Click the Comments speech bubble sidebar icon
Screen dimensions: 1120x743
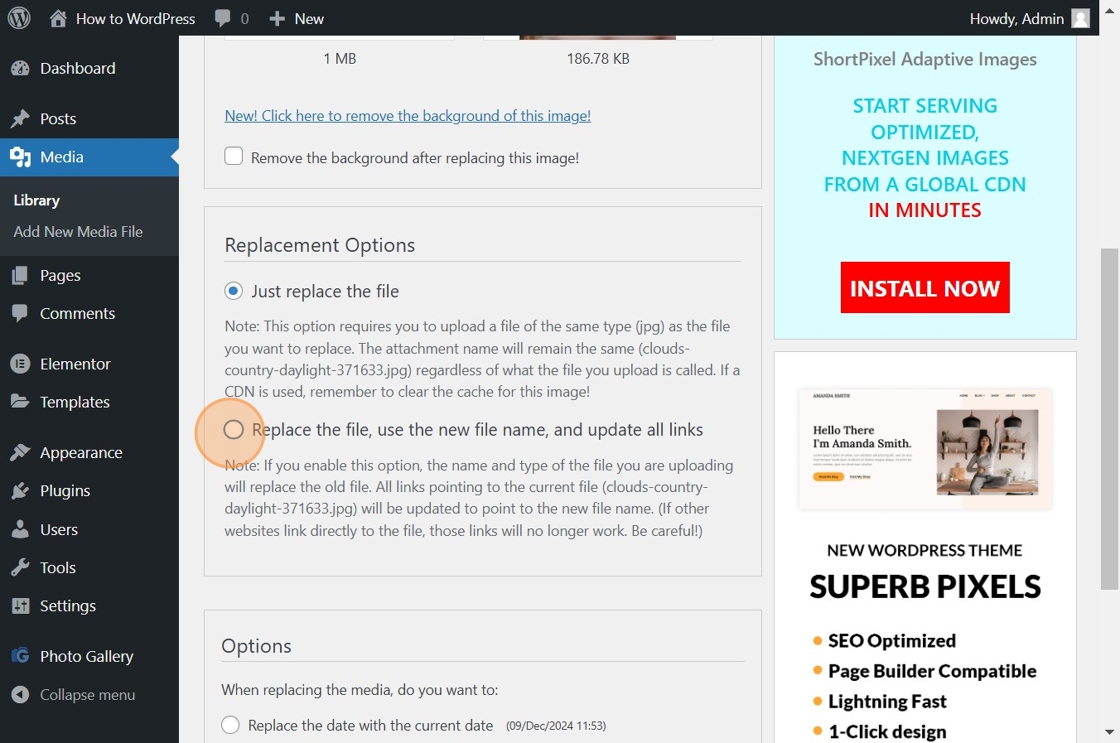(20, 313)
